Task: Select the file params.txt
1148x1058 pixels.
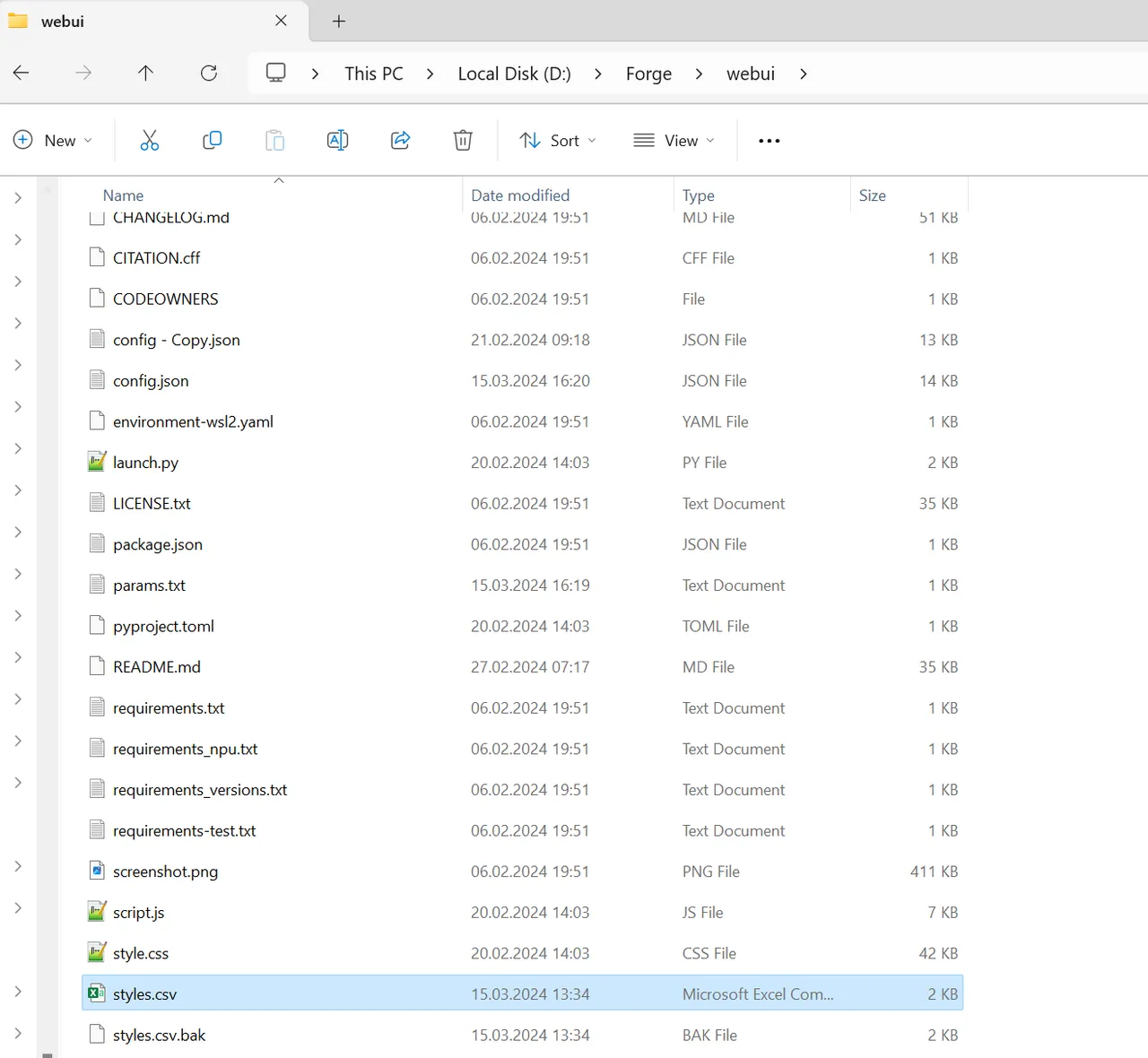Action: (149, 585)
